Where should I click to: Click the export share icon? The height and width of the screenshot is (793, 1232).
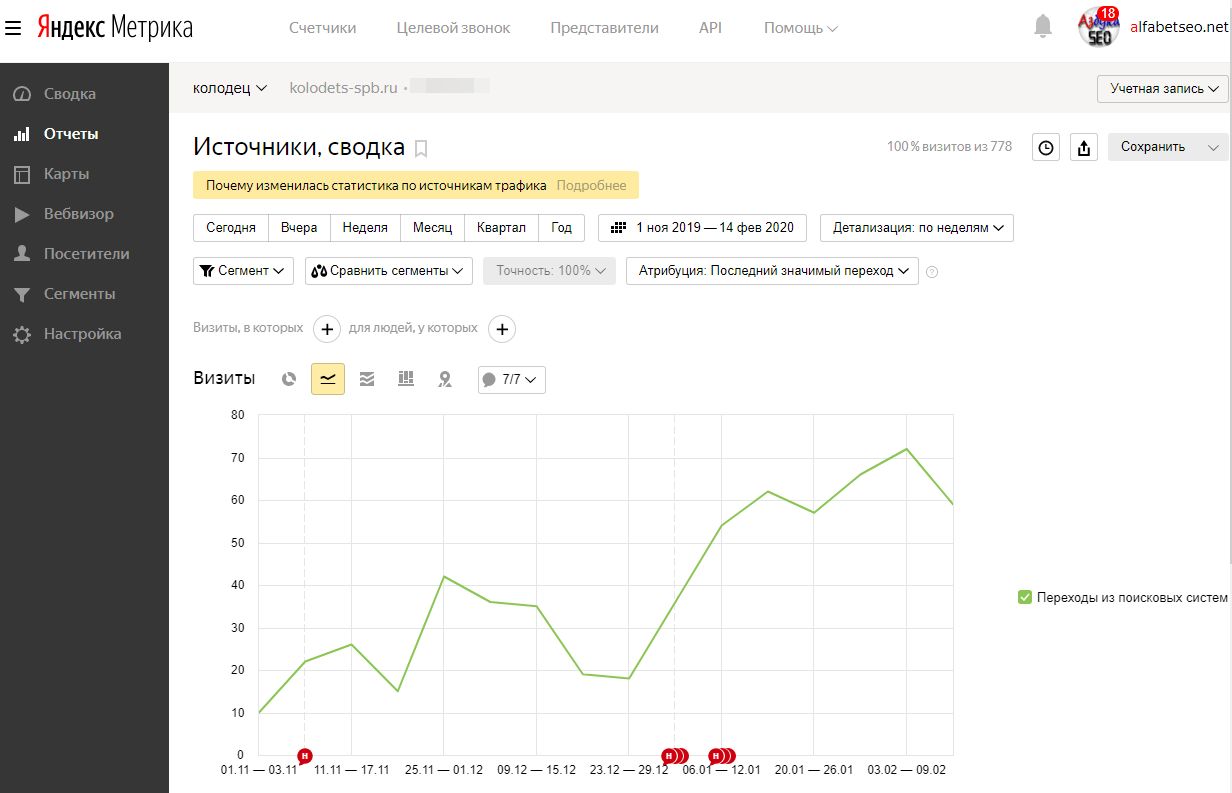click(1084, 148)
